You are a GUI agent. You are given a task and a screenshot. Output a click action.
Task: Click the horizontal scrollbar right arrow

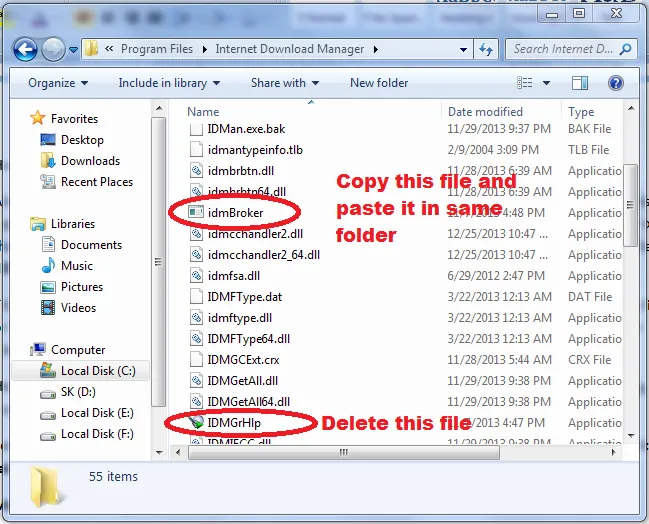(614, 452)
